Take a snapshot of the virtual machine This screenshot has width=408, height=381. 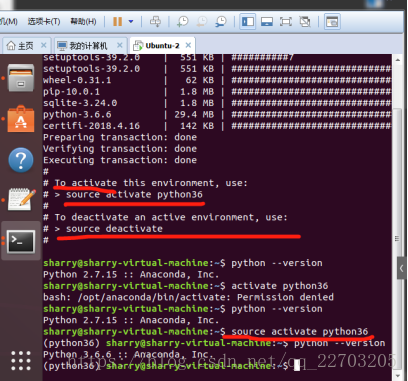(183, 22)
